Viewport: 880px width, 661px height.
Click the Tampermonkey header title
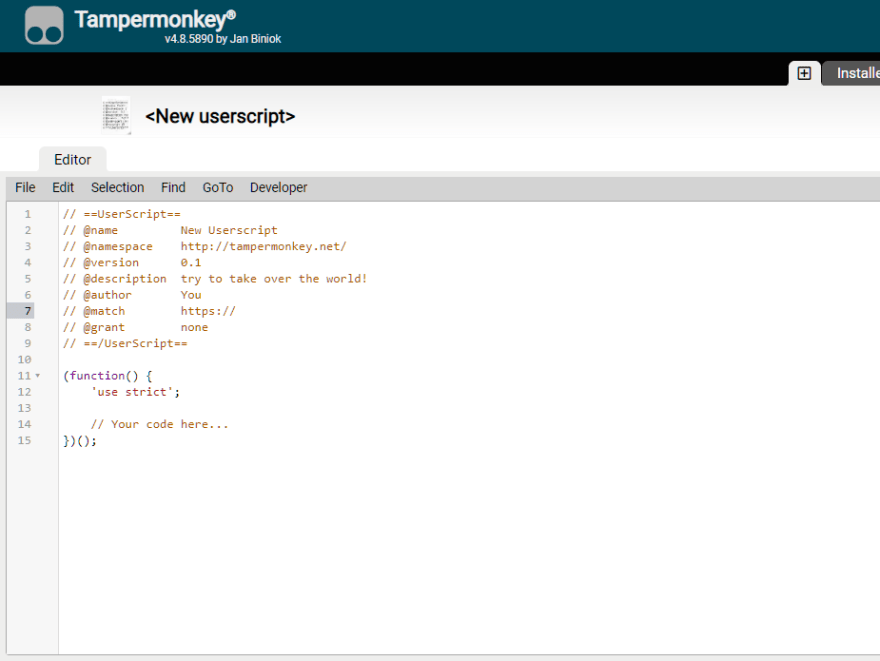(155, 19)
